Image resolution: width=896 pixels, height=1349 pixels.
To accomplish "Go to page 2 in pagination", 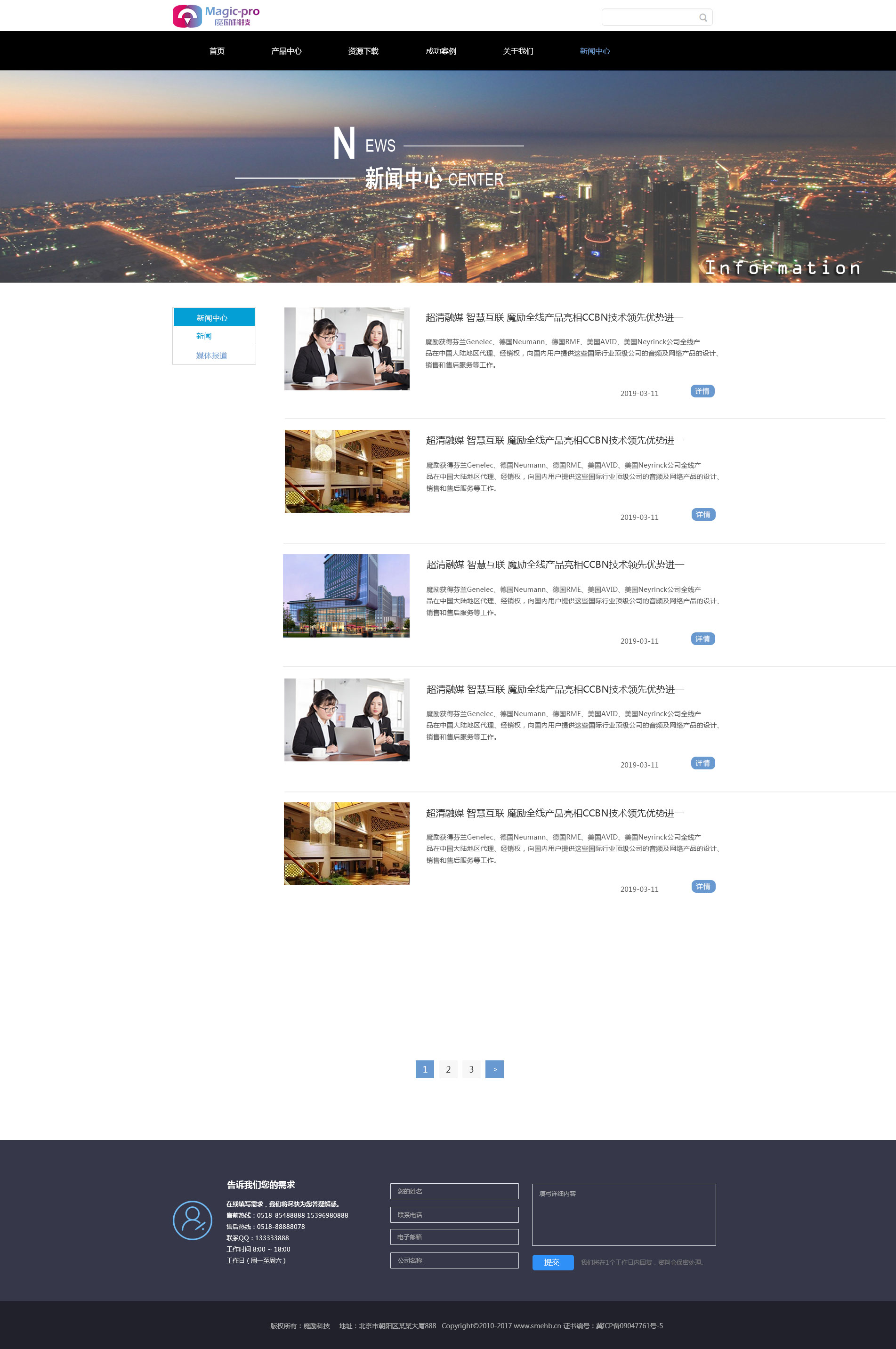I will (x=448, y=1069).
